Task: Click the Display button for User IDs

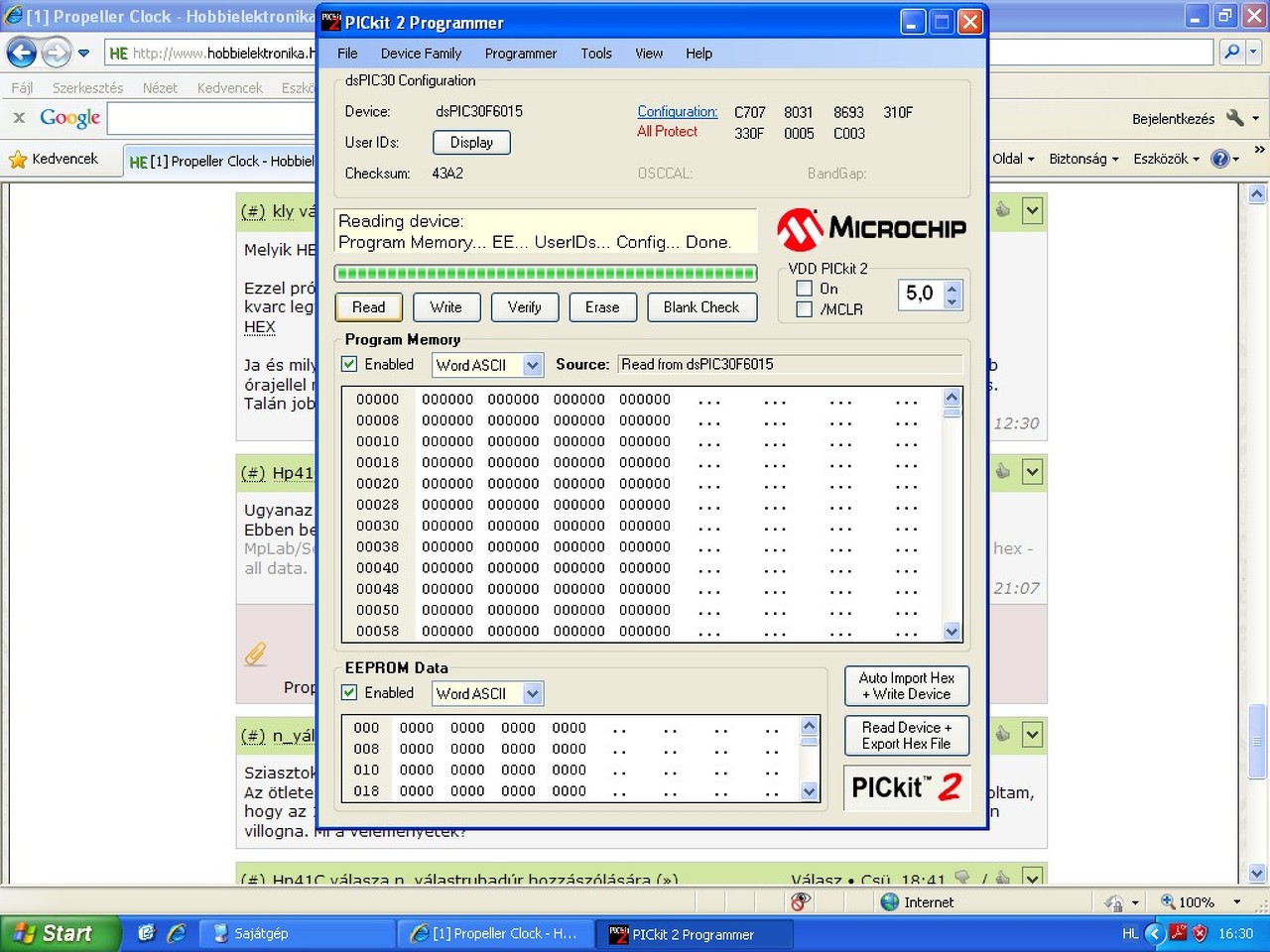Action: pyautogui.click(x=471, y=143)
